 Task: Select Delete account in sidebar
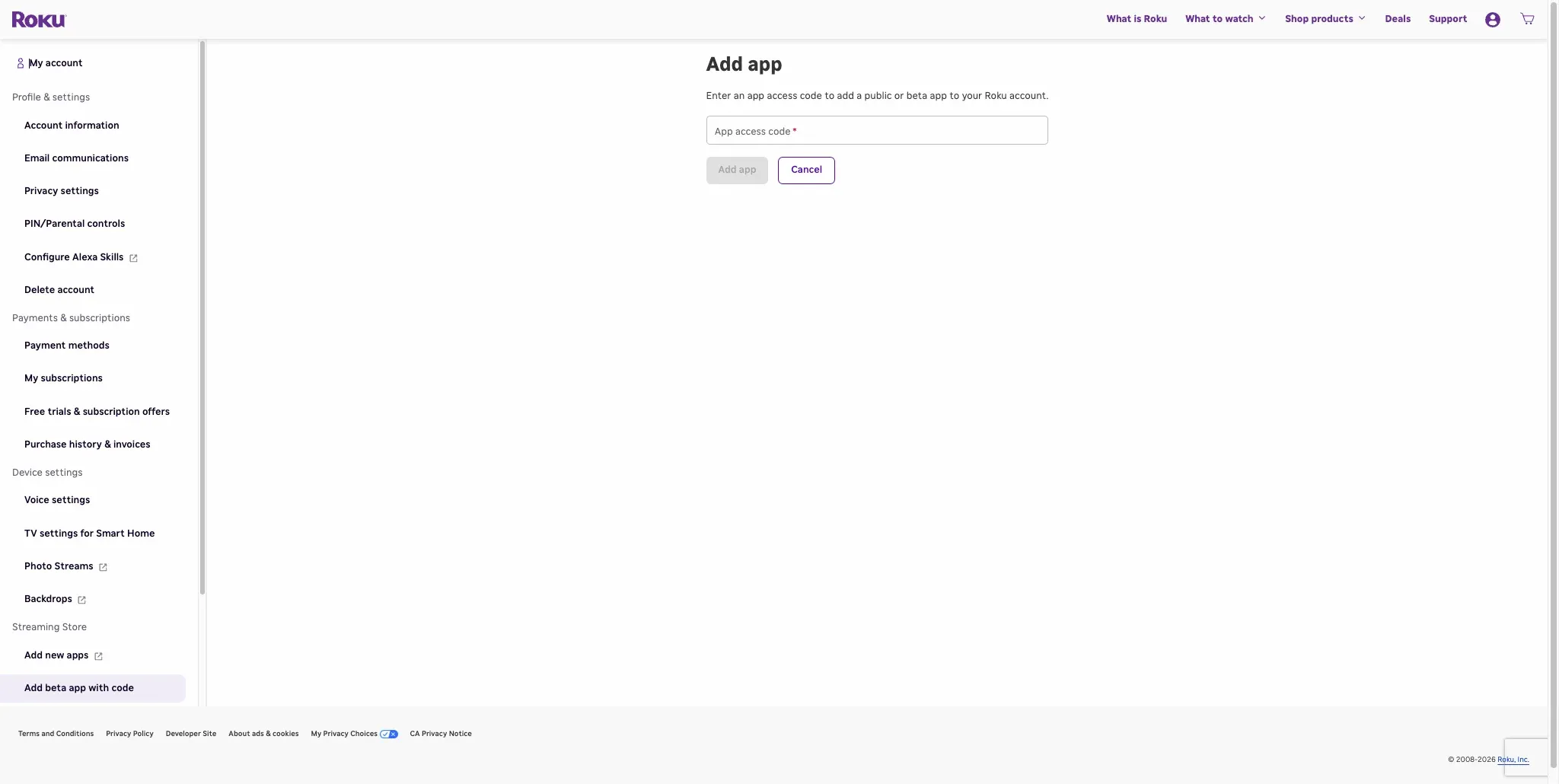point(59,290)
